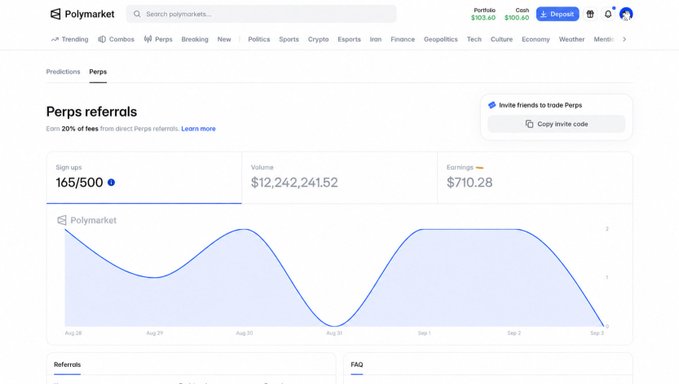
Task: Open the Cash $100.60 balance
Action: tap(517, 14)
